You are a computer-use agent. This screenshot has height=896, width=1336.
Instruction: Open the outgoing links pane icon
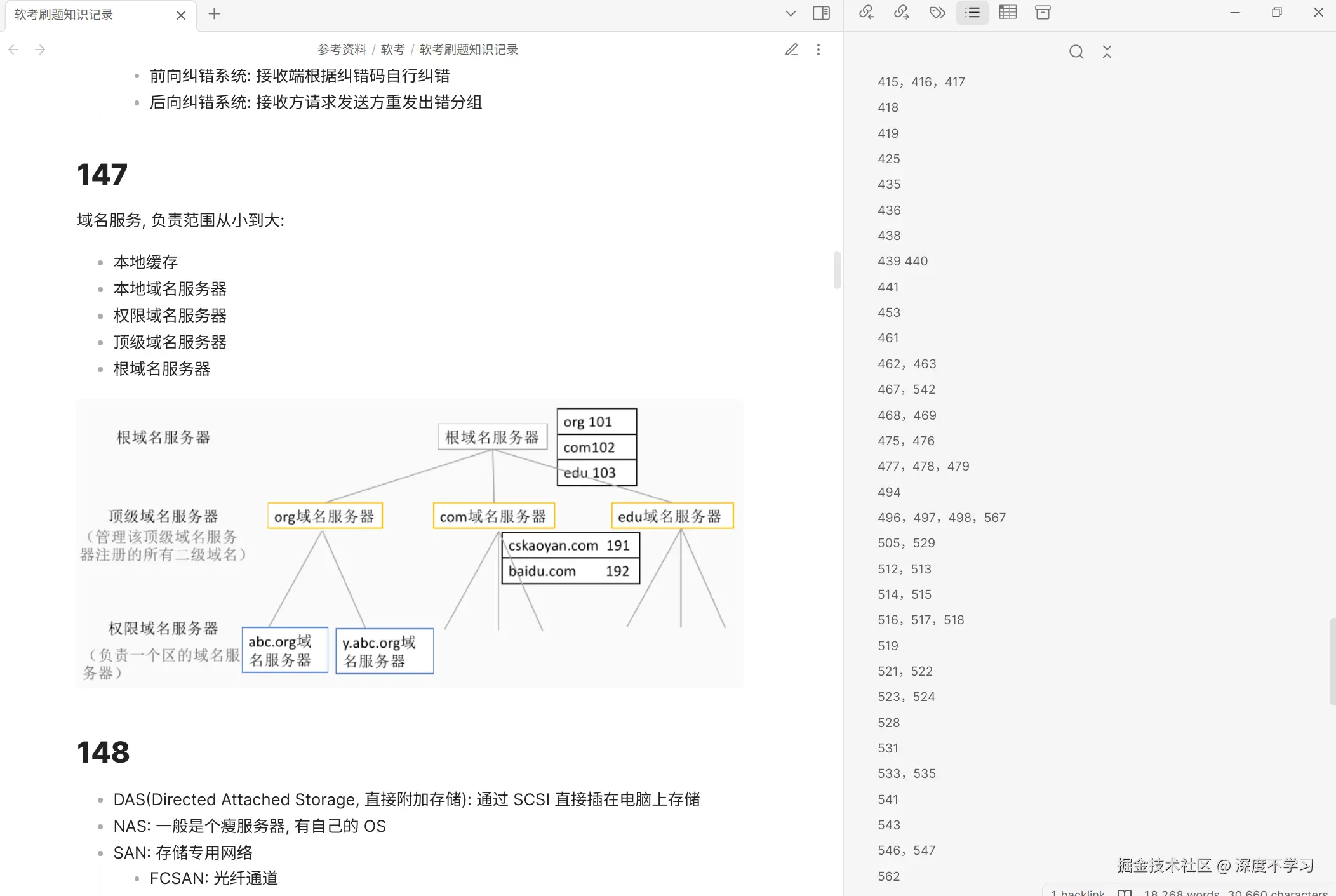click(901, 13)
